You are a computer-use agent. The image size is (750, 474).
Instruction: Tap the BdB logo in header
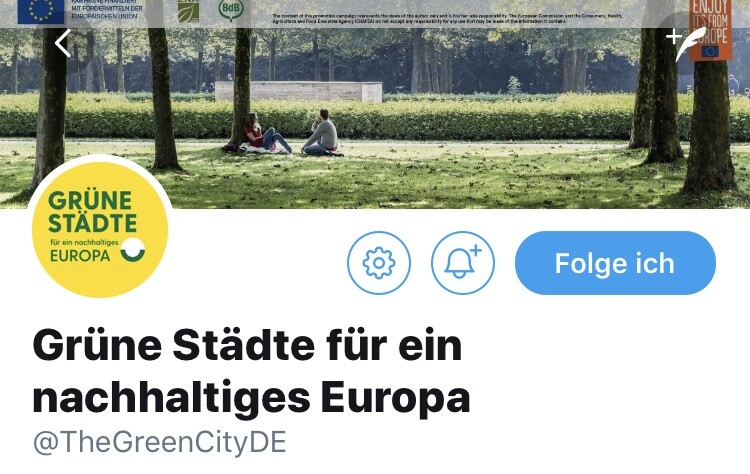[231, 10]
